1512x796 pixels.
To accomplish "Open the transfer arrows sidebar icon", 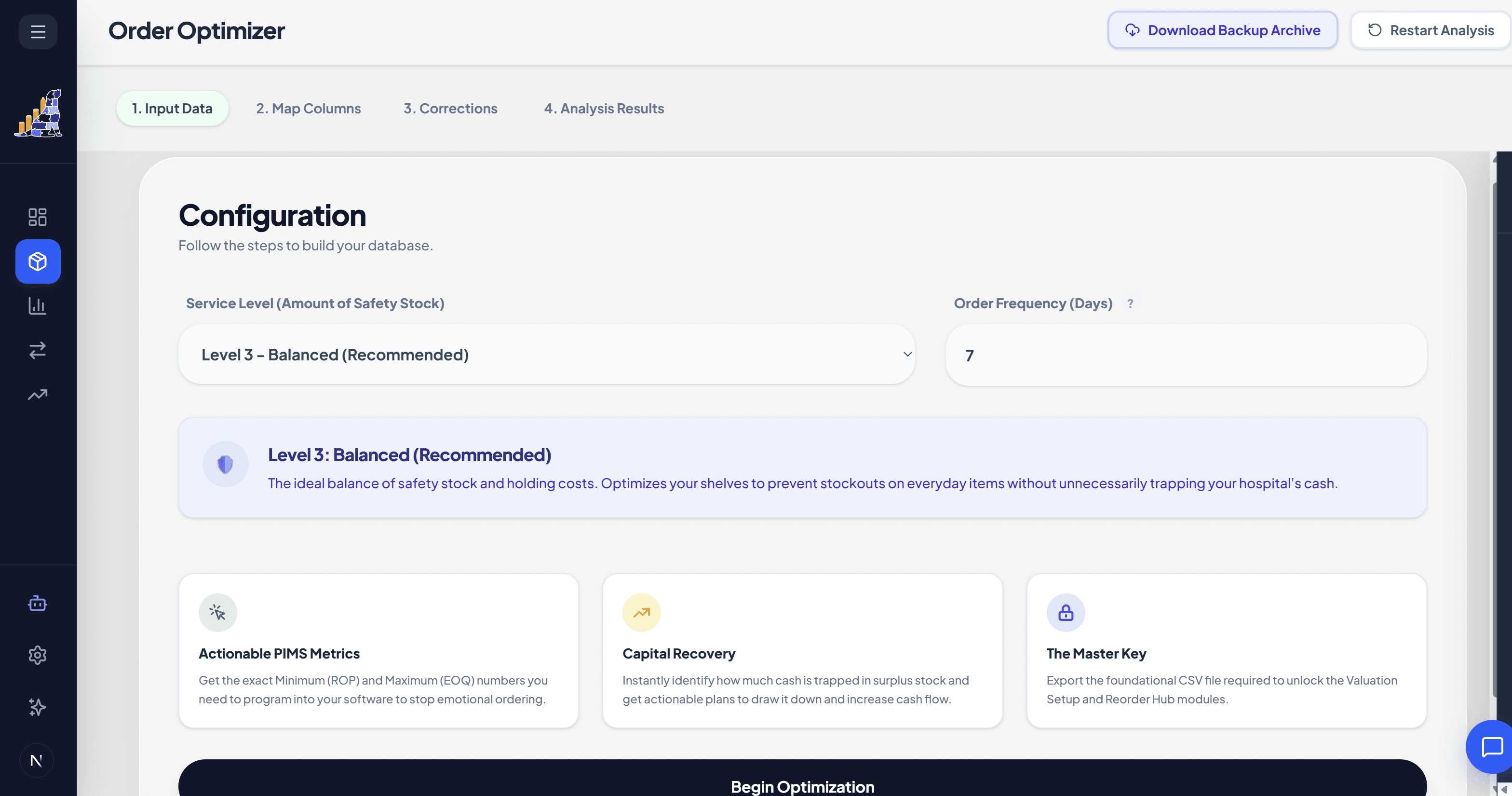I will [x=38, y=350].
